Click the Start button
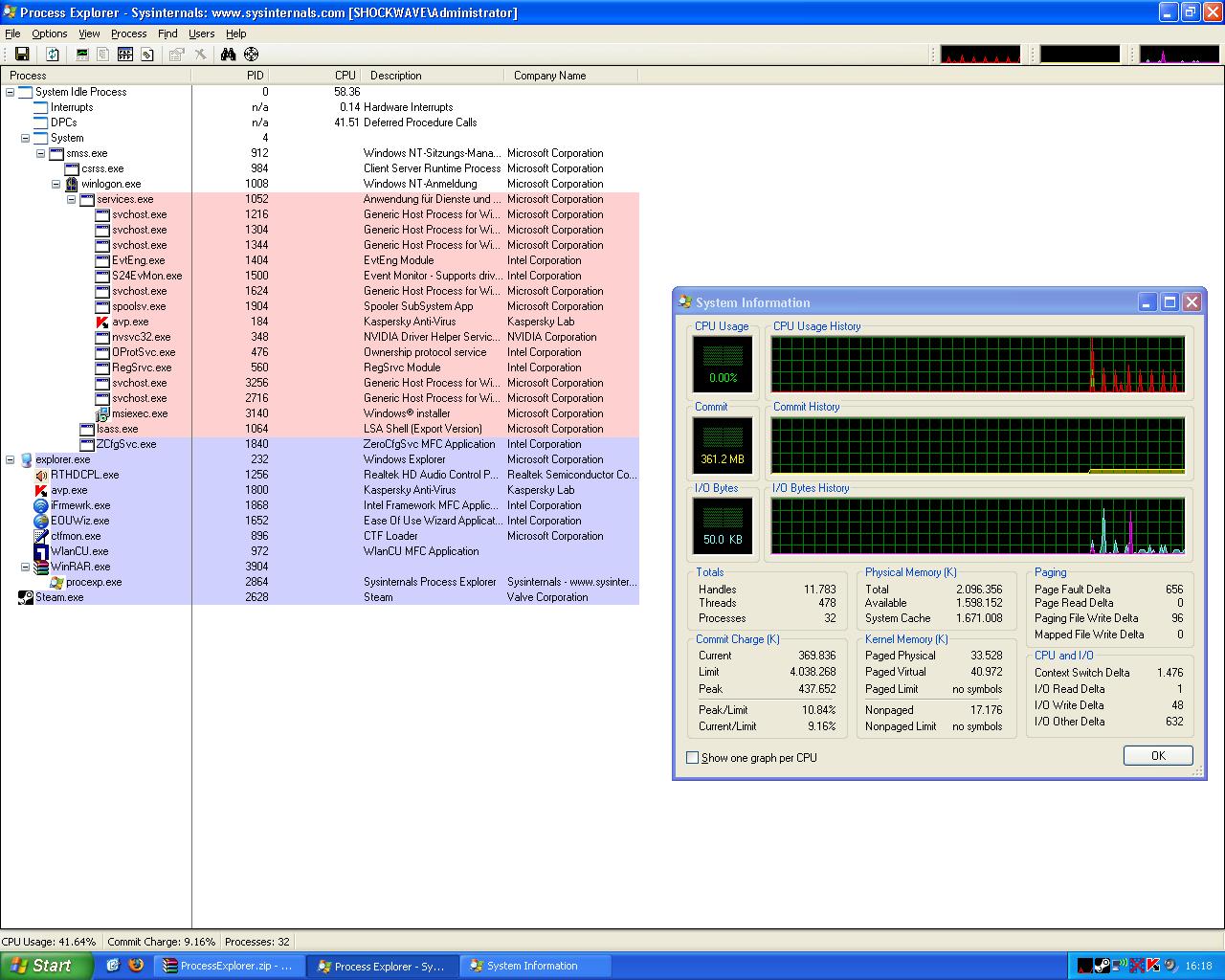This screenshot has height=980, width=1225. (x=46, y=966)
